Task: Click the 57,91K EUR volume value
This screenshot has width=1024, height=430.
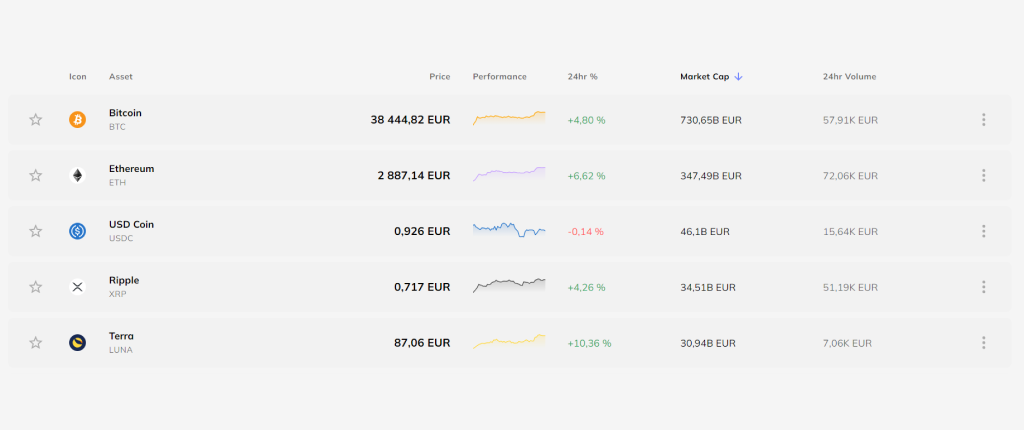Action: tap(850, 120)
